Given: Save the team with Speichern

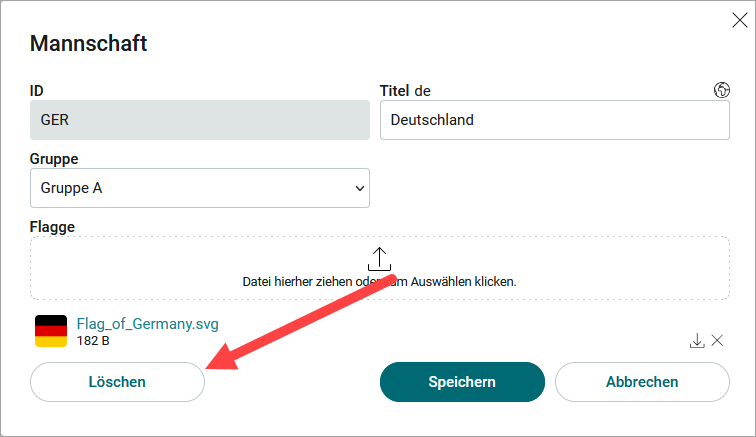Looking at the screenshot, I should pos(462,382).
